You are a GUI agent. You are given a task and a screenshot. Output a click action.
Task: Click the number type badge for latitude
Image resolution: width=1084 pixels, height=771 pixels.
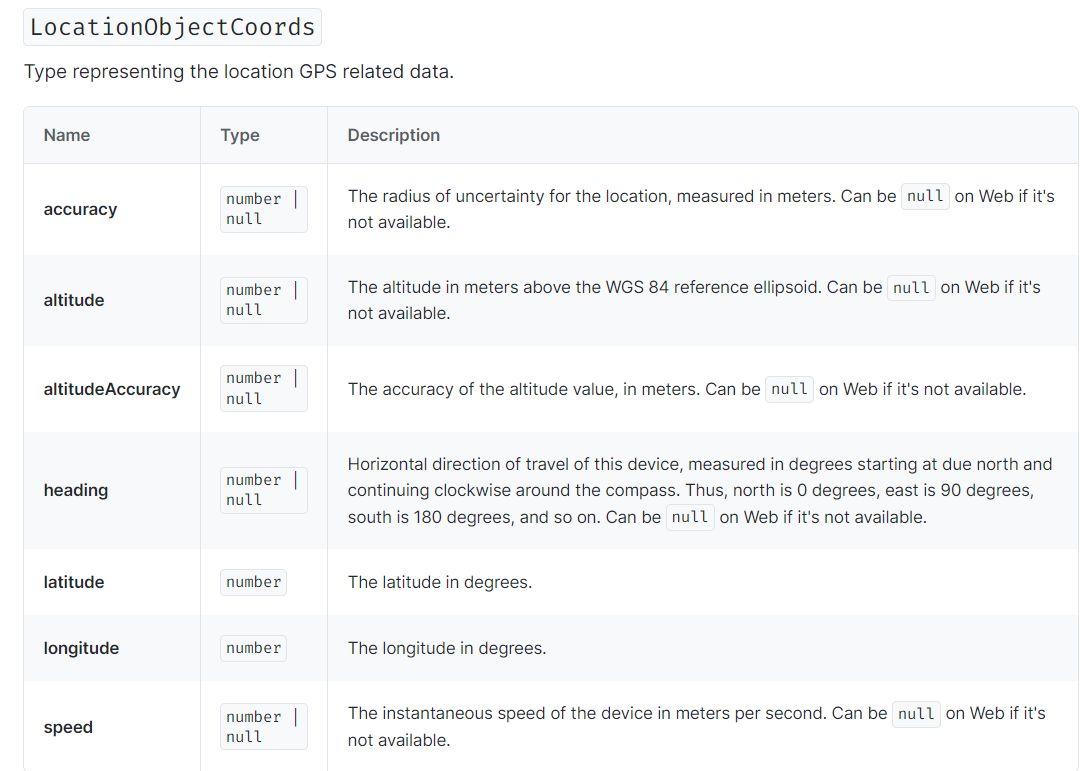point(253,582)
